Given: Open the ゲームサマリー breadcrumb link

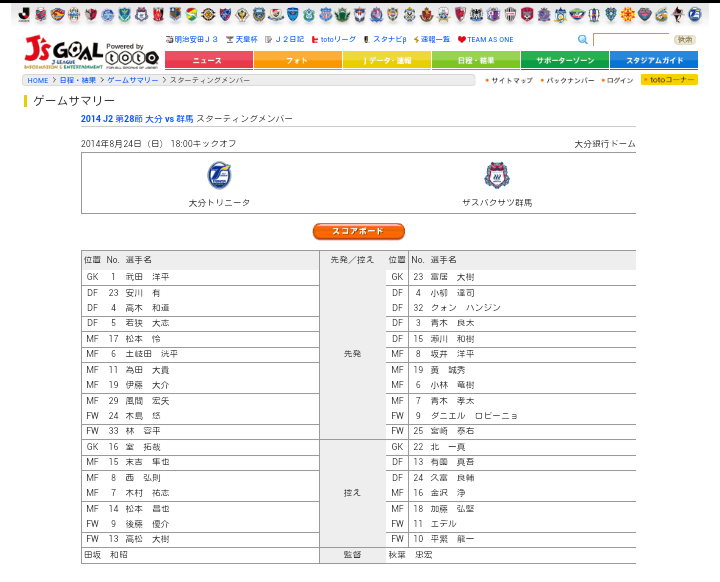Looking at the screenshot, I should pyautogui.click(x=132, y=80).
